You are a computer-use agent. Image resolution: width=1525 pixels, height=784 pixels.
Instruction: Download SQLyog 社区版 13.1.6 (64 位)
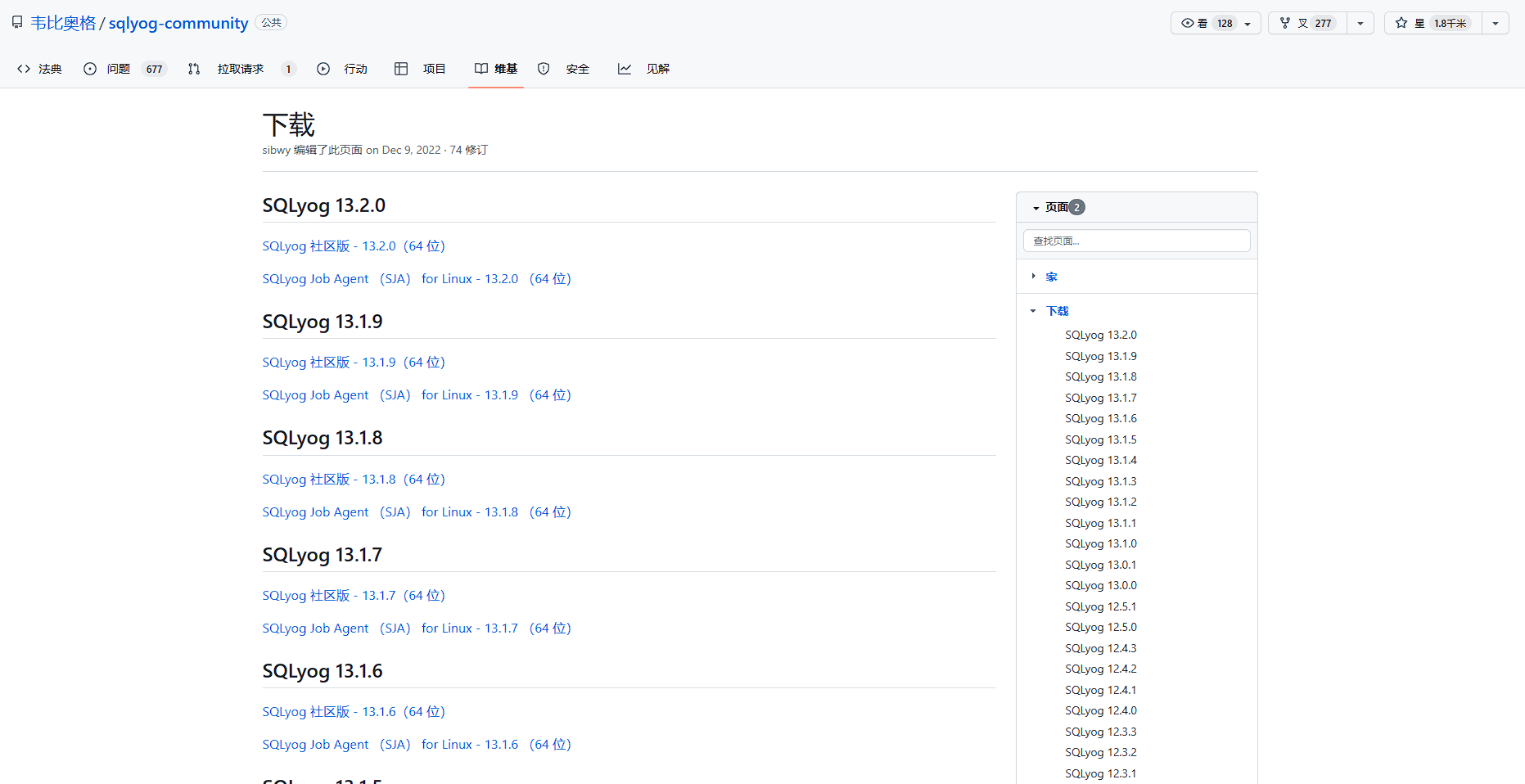(354, 711)
